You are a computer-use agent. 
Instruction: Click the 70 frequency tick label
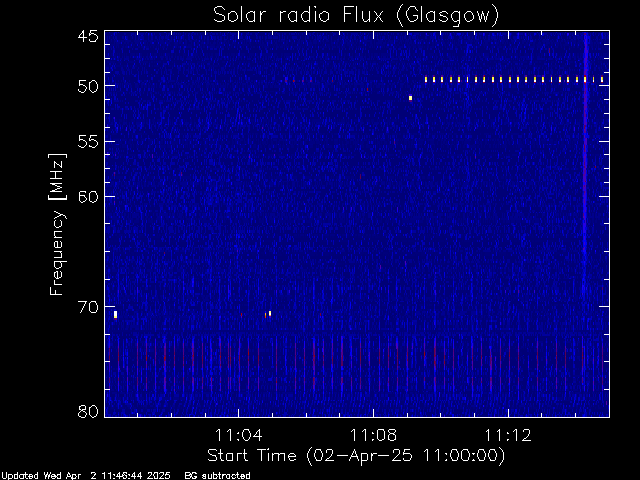point(88,307)
